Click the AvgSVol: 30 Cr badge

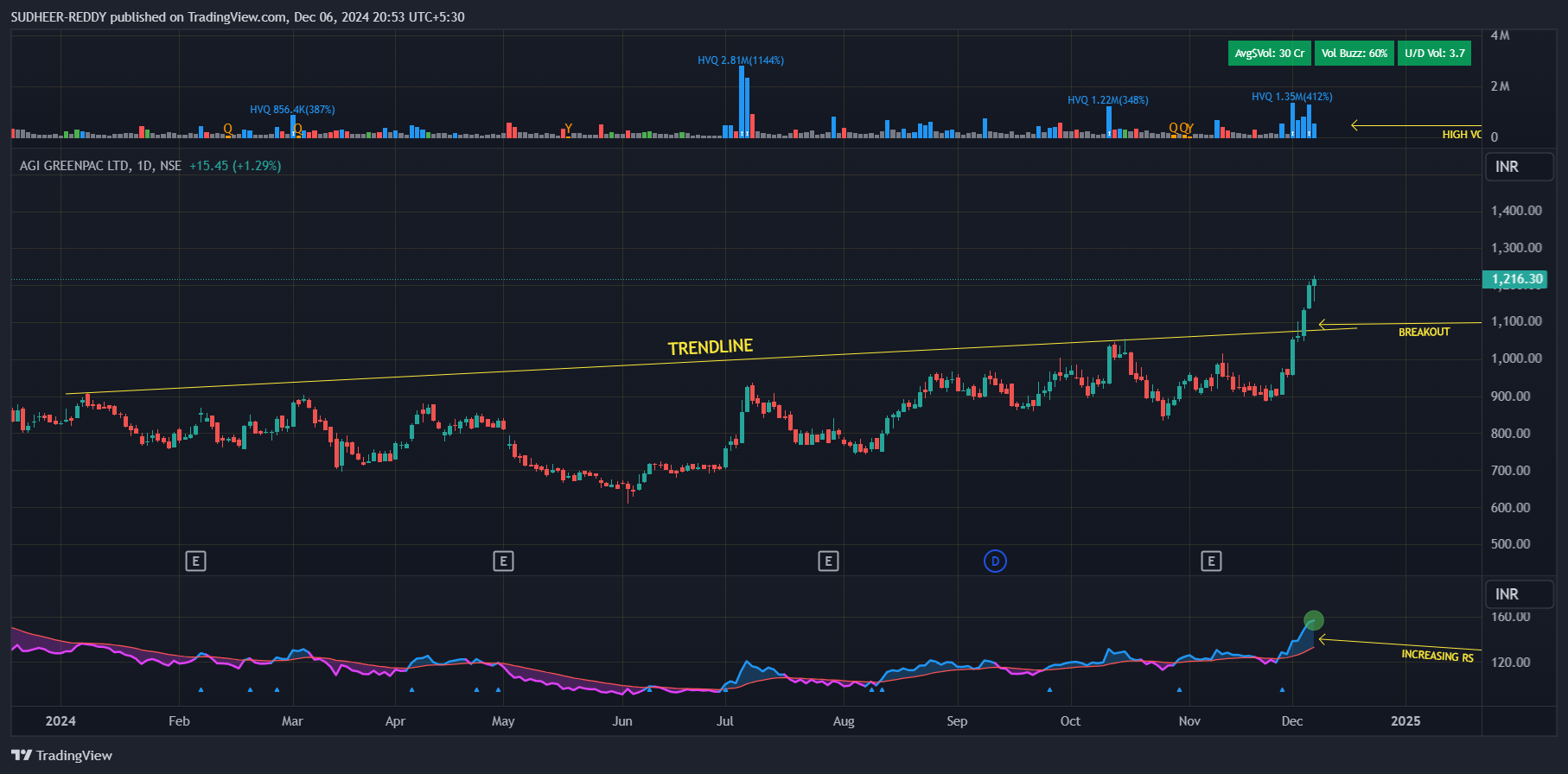coord(1270,54)
